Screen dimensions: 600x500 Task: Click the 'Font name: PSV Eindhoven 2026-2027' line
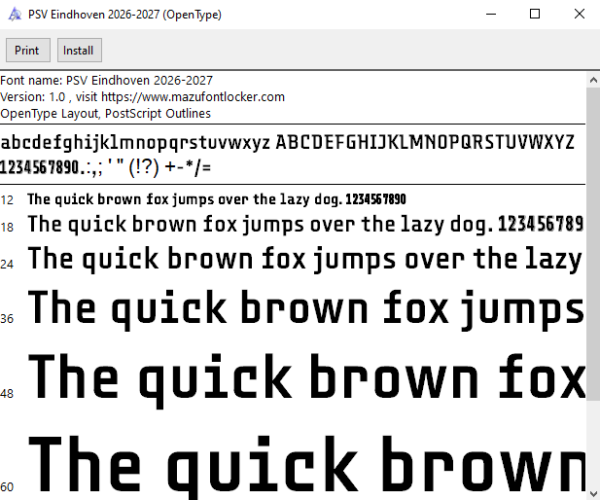106,81
